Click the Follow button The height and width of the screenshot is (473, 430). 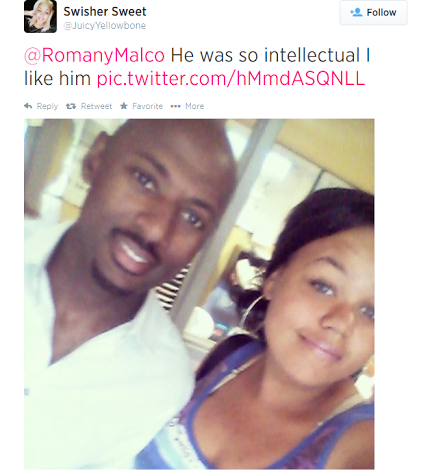tap(373, 13)
